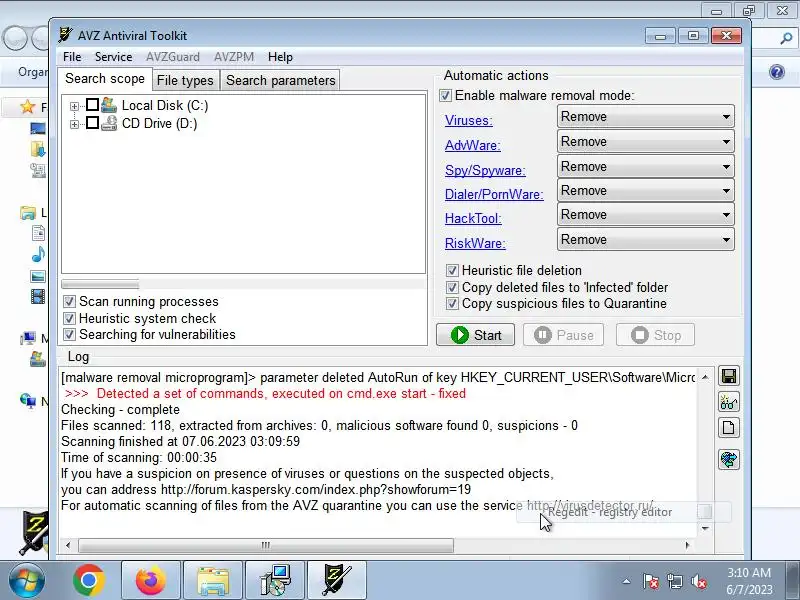
Task: Open Videos library film icon in Explorer
Action: 38,296
